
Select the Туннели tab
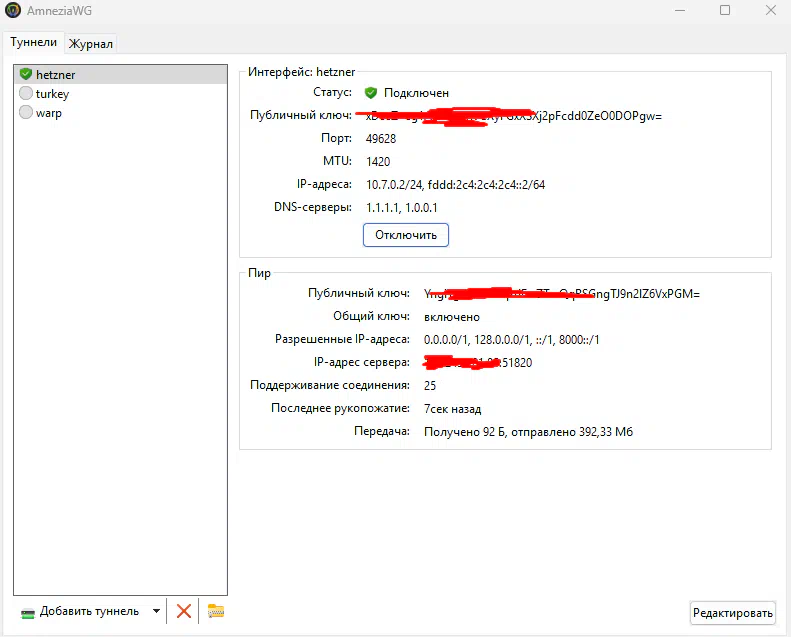pos(33,42)
